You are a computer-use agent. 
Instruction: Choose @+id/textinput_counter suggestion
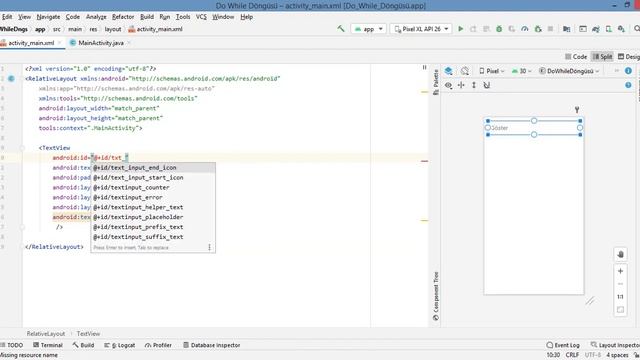click(x=153, y=187)
